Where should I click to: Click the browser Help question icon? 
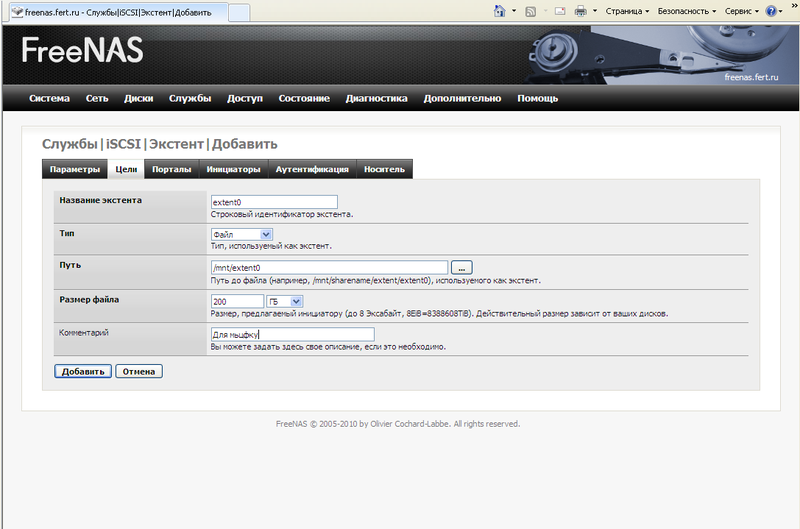(771, 11)
